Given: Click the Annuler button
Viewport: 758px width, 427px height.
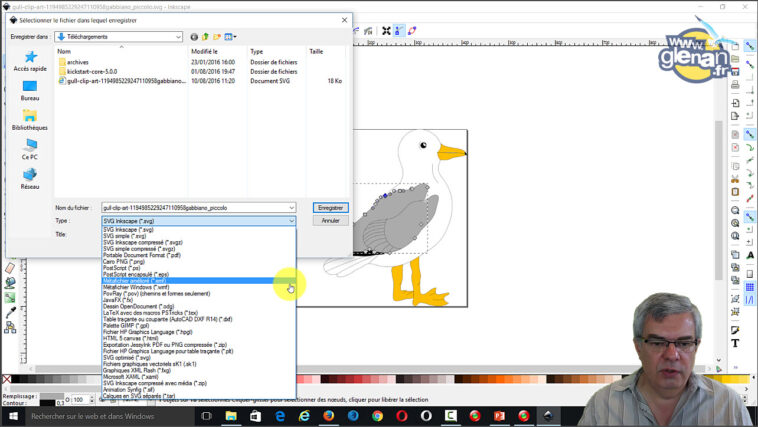Looking at the screenshot, I should [x=330, y=220].
